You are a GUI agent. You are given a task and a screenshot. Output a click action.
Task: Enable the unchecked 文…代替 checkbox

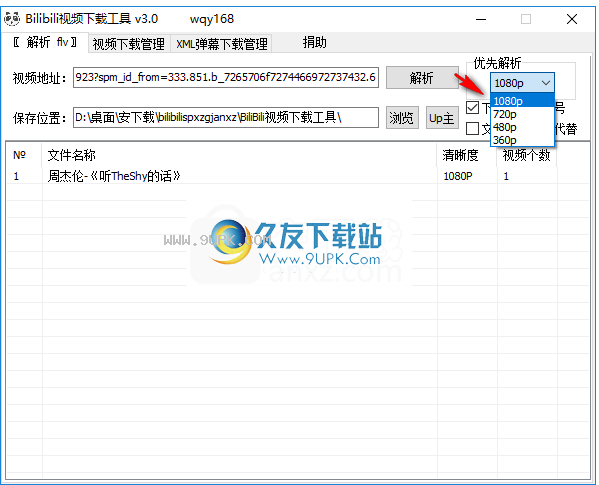click(x=473, y=128)
